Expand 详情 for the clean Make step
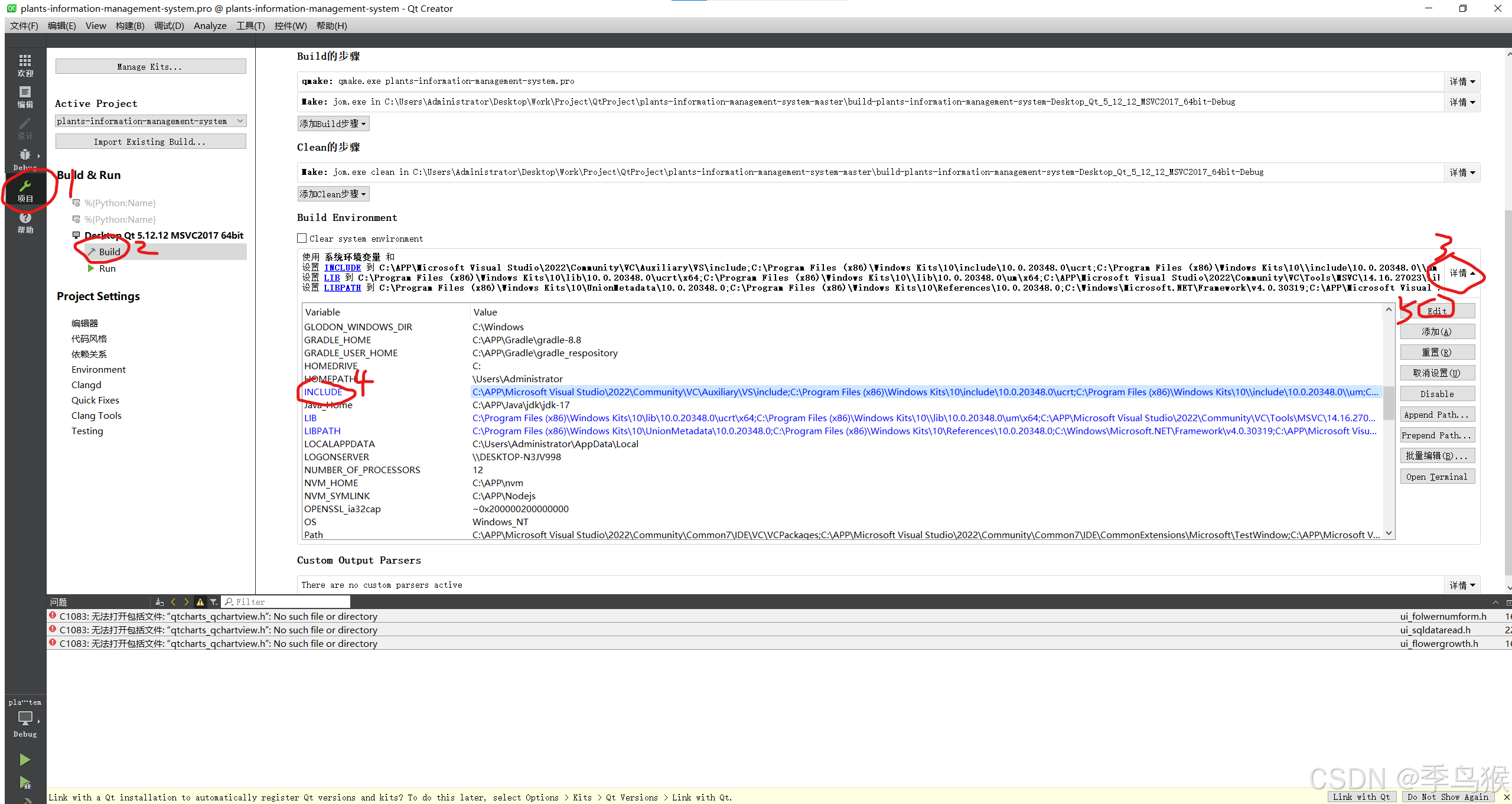The image size is (1512, 804). point(1462,172)
